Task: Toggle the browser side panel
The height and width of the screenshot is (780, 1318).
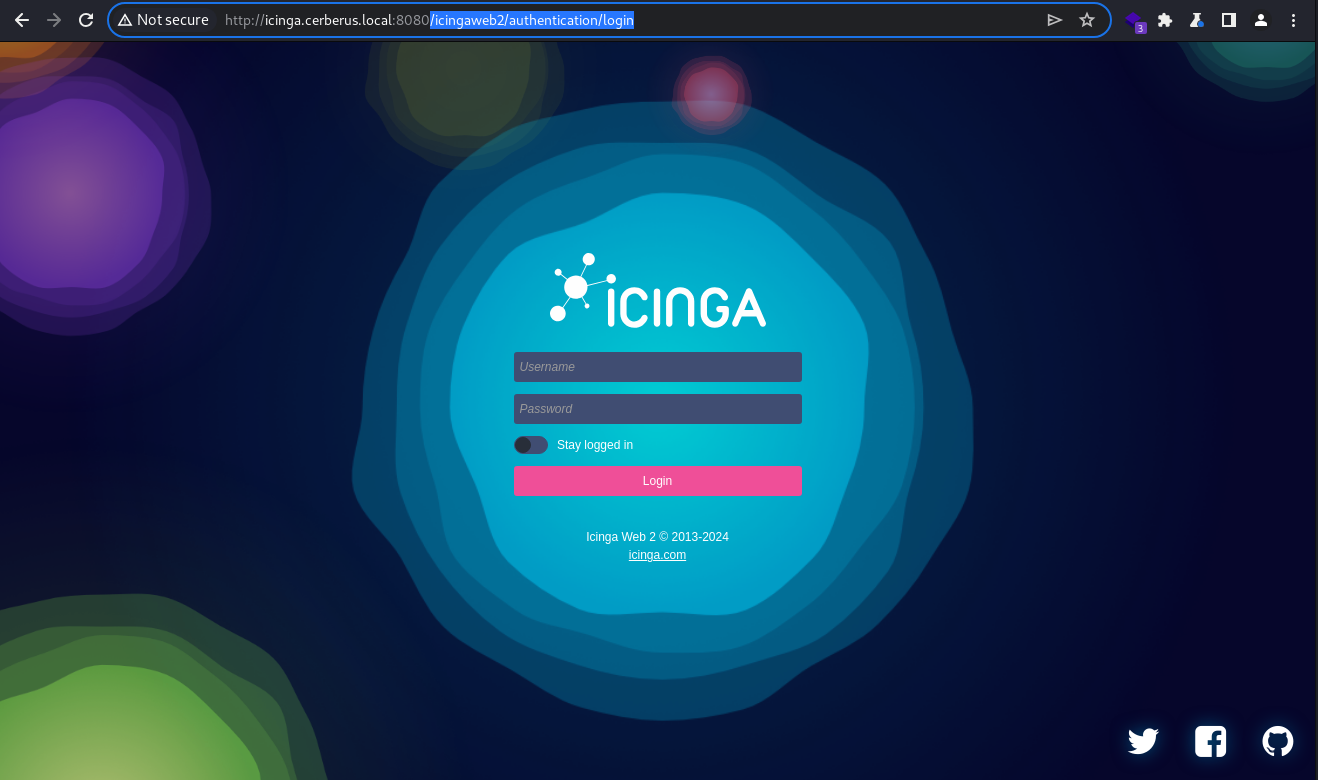Action: point(1229,20)
